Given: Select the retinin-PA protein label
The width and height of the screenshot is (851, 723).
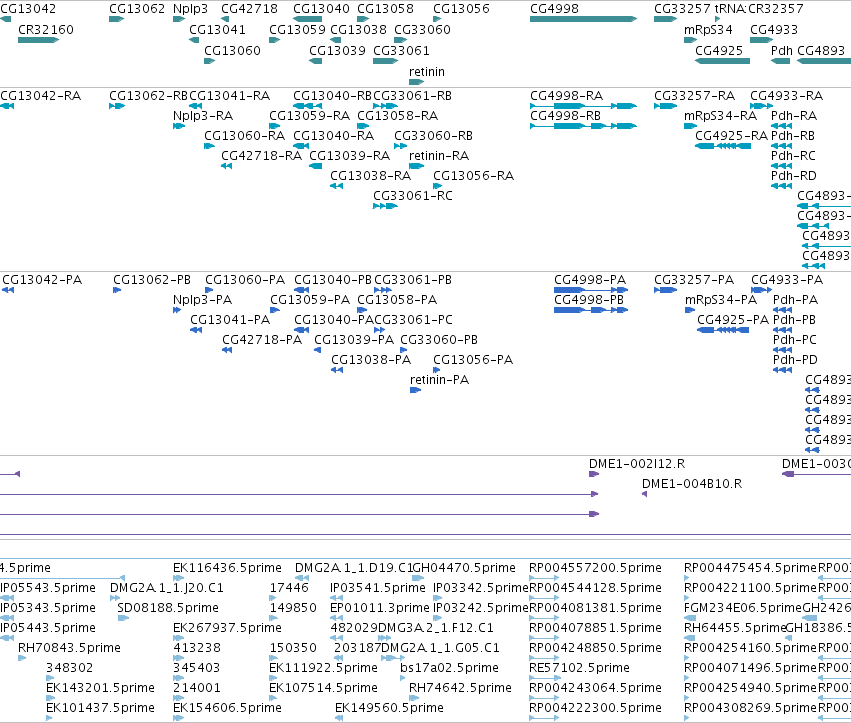Looking at the screenshot, I should [x=440, y=380].
